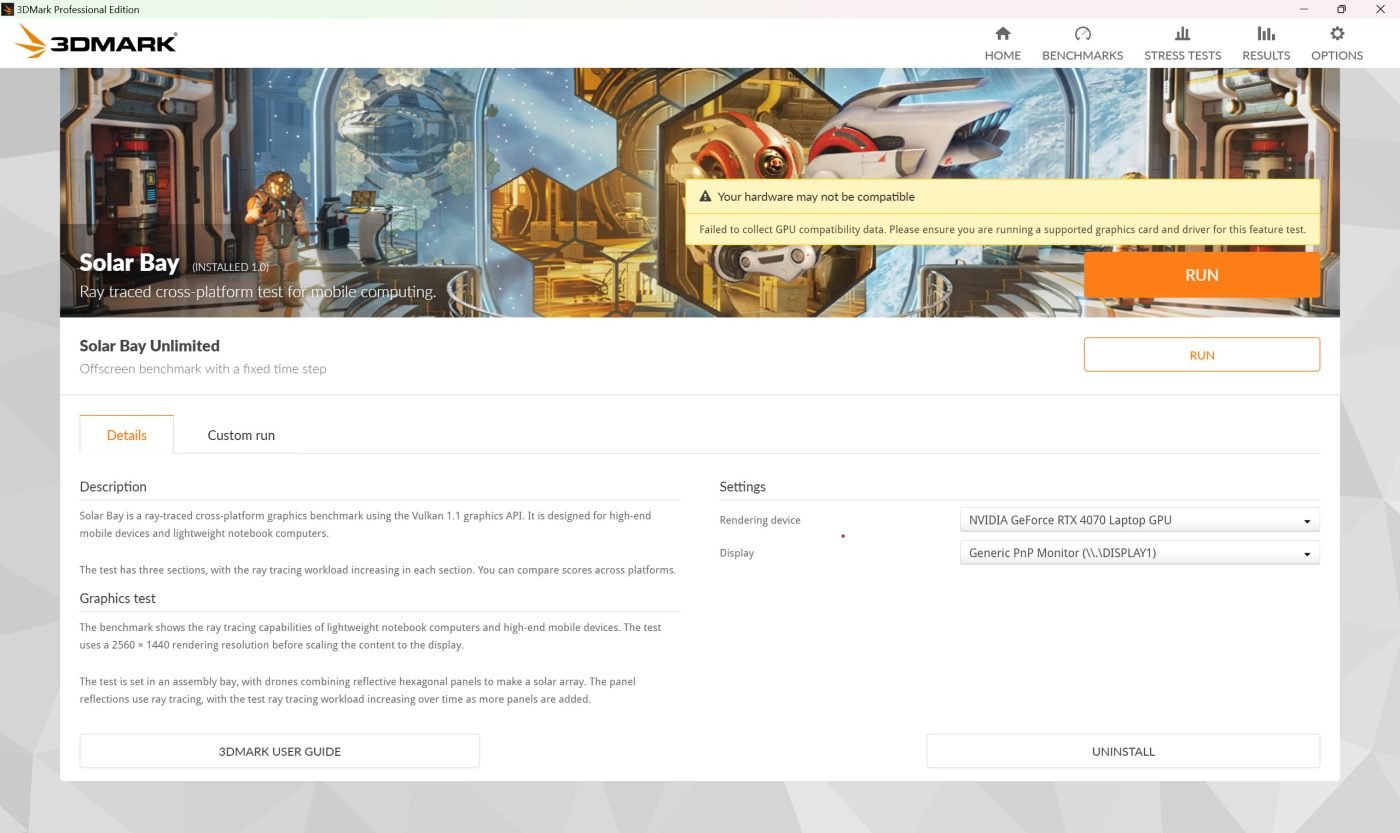This screenshot has width=1400, height=833.
Task: Run the Solar Bay benchmark orange button
Action: click(x=1201, y=275)
